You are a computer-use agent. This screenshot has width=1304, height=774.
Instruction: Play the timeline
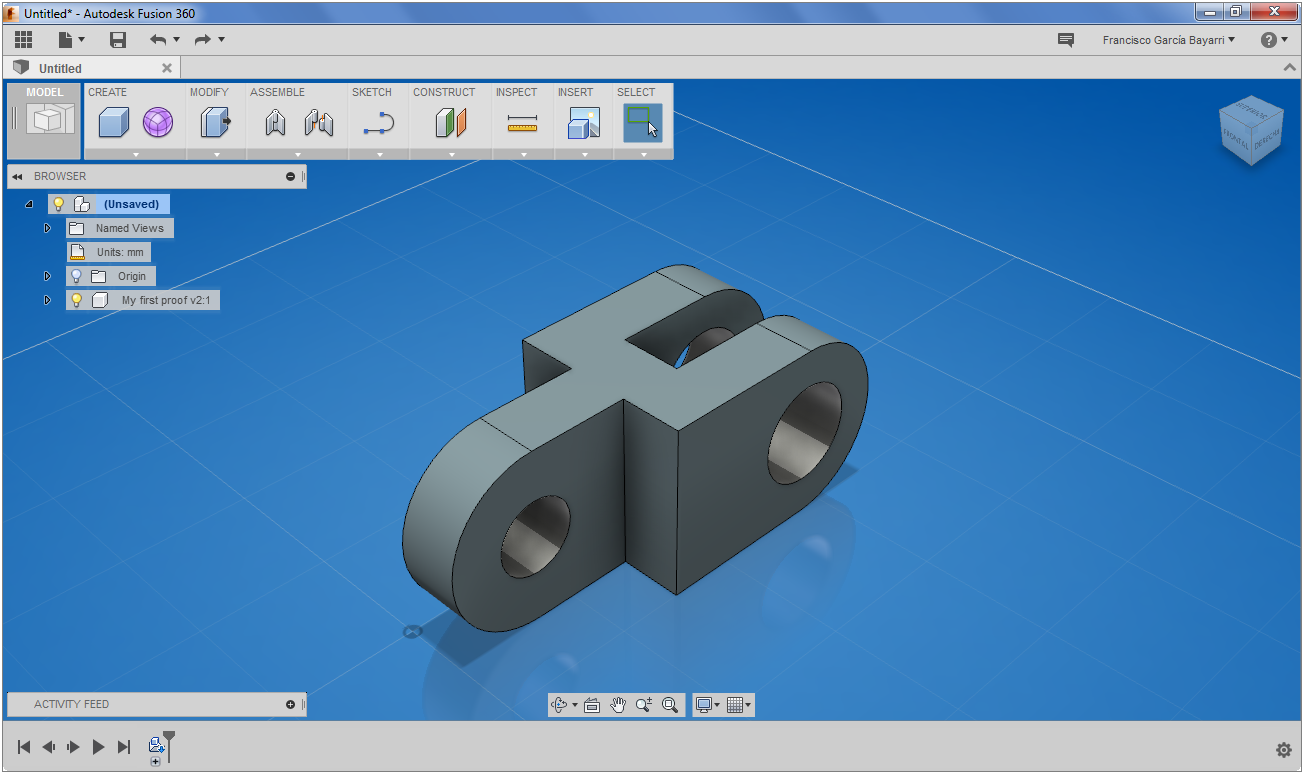[x=98, y=747]
